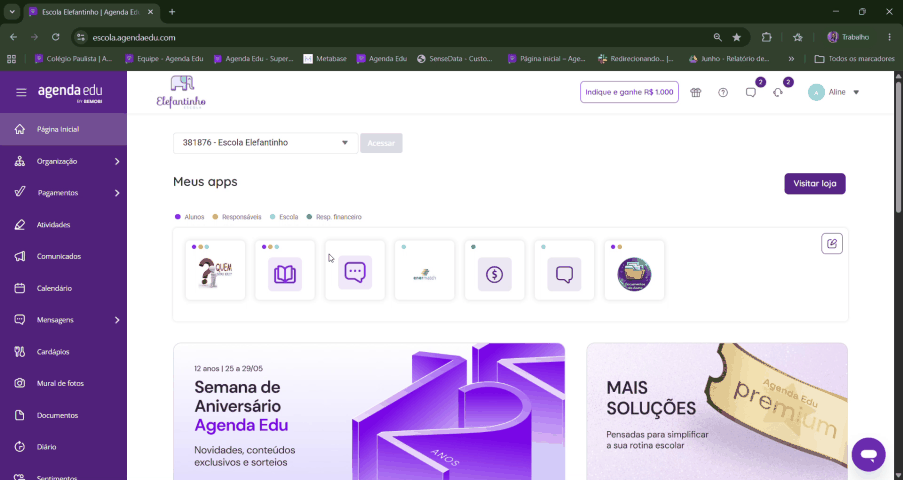Viewport: 903px width, 480px height.
Task: Bookmark this page star icon
Action: coord(737,37)
